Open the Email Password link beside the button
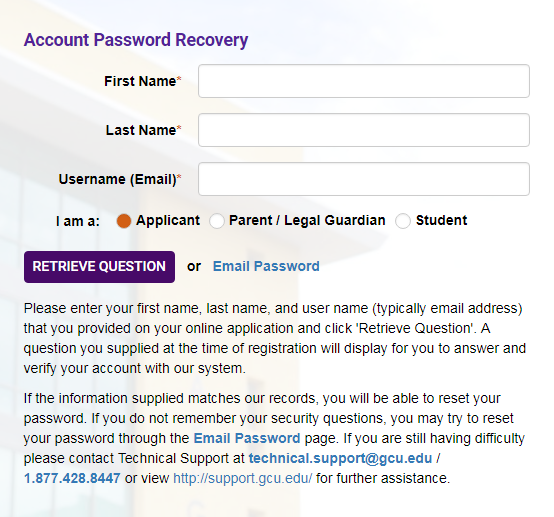The width and height of the screenshot is (554, 517). click(266, 266)
